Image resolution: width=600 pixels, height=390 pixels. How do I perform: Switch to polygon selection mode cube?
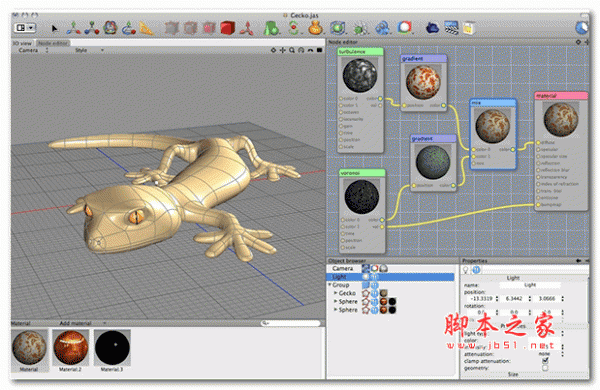(x=209, y=28)
